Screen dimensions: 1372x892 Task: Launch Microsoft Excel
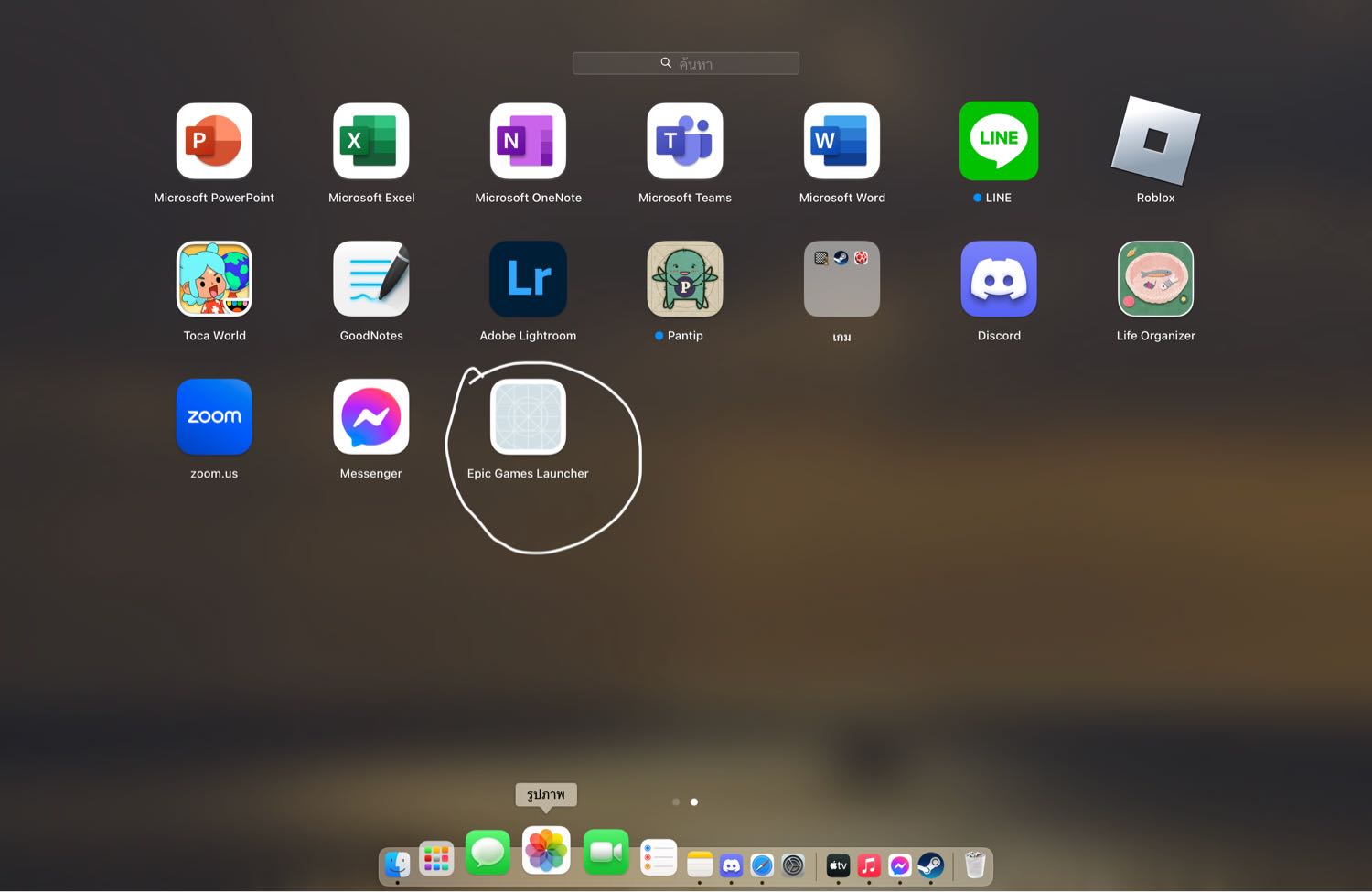(x=371, y=141)
